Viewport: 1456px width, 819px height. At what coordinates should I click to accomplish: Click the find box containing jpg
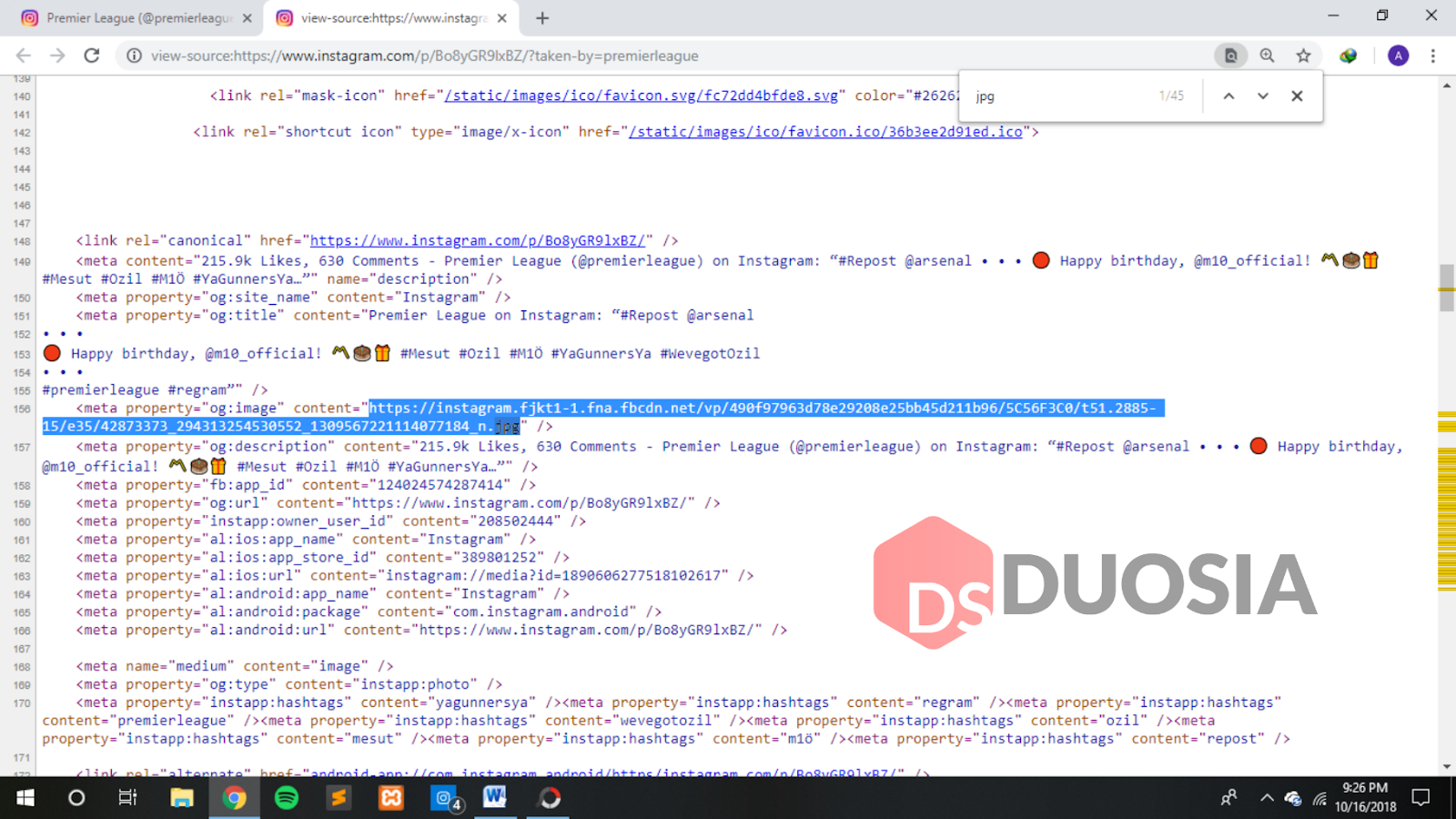tap(1060, 96)
